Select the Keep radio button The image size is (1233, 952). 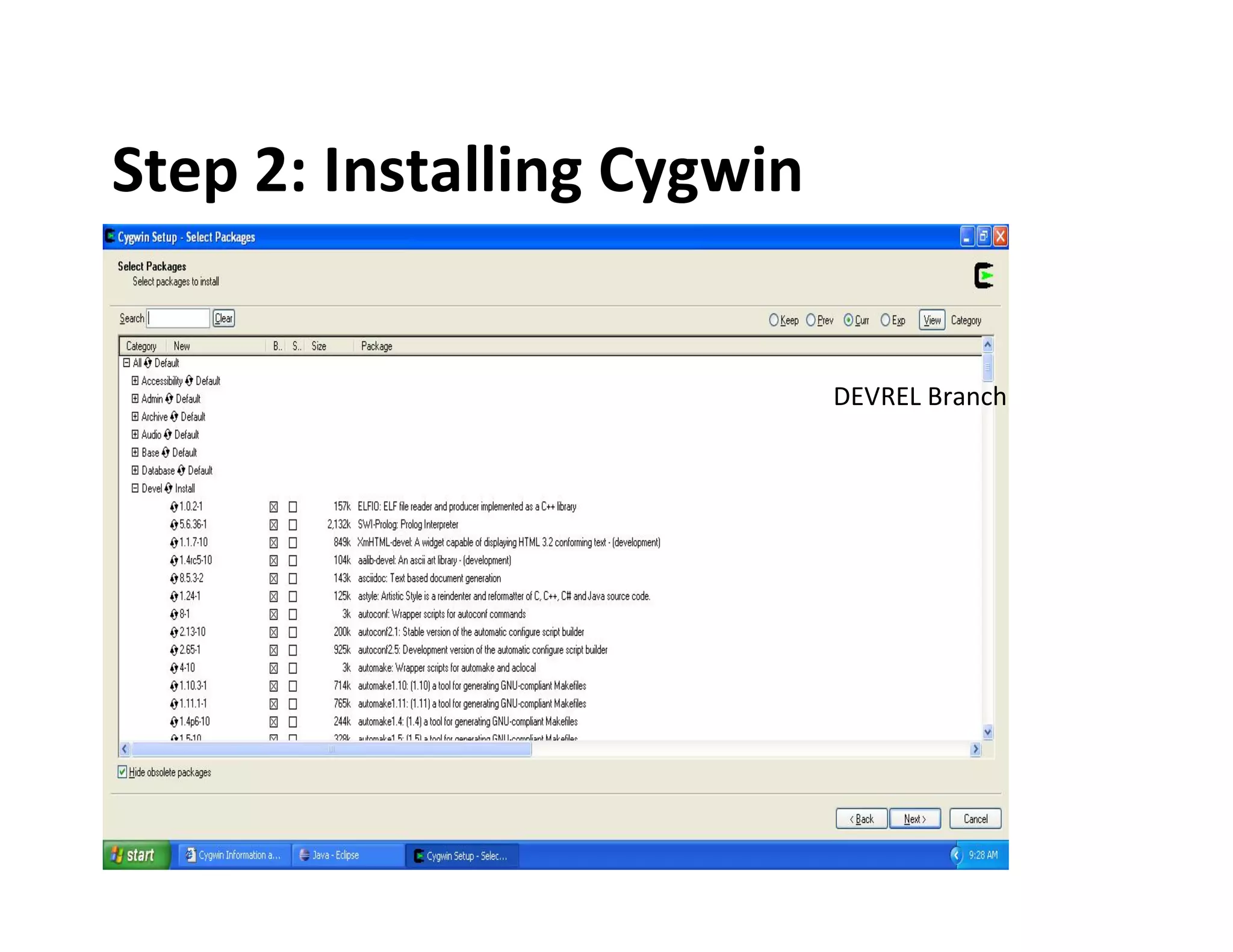point(774,320)
